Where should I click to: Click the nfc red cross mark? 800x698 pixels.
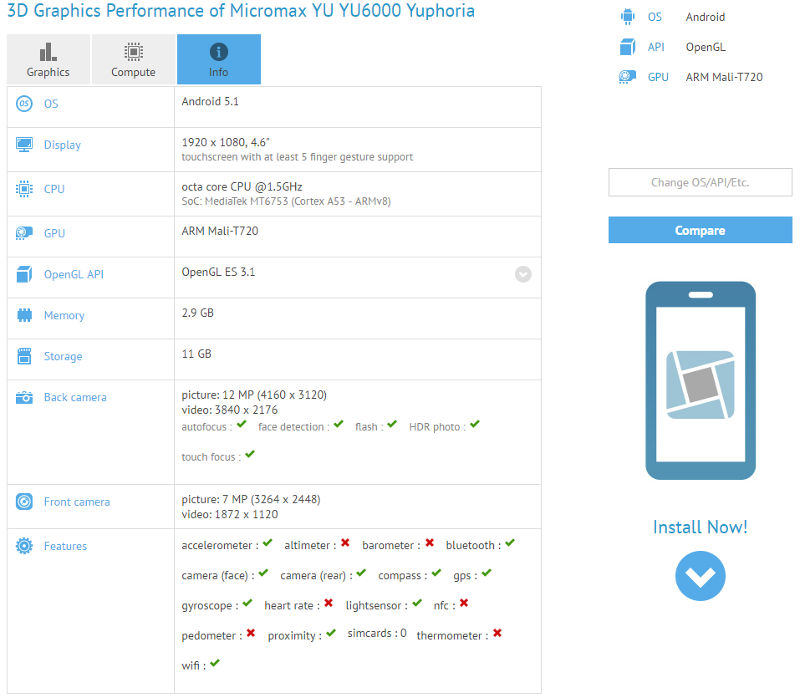464,604
